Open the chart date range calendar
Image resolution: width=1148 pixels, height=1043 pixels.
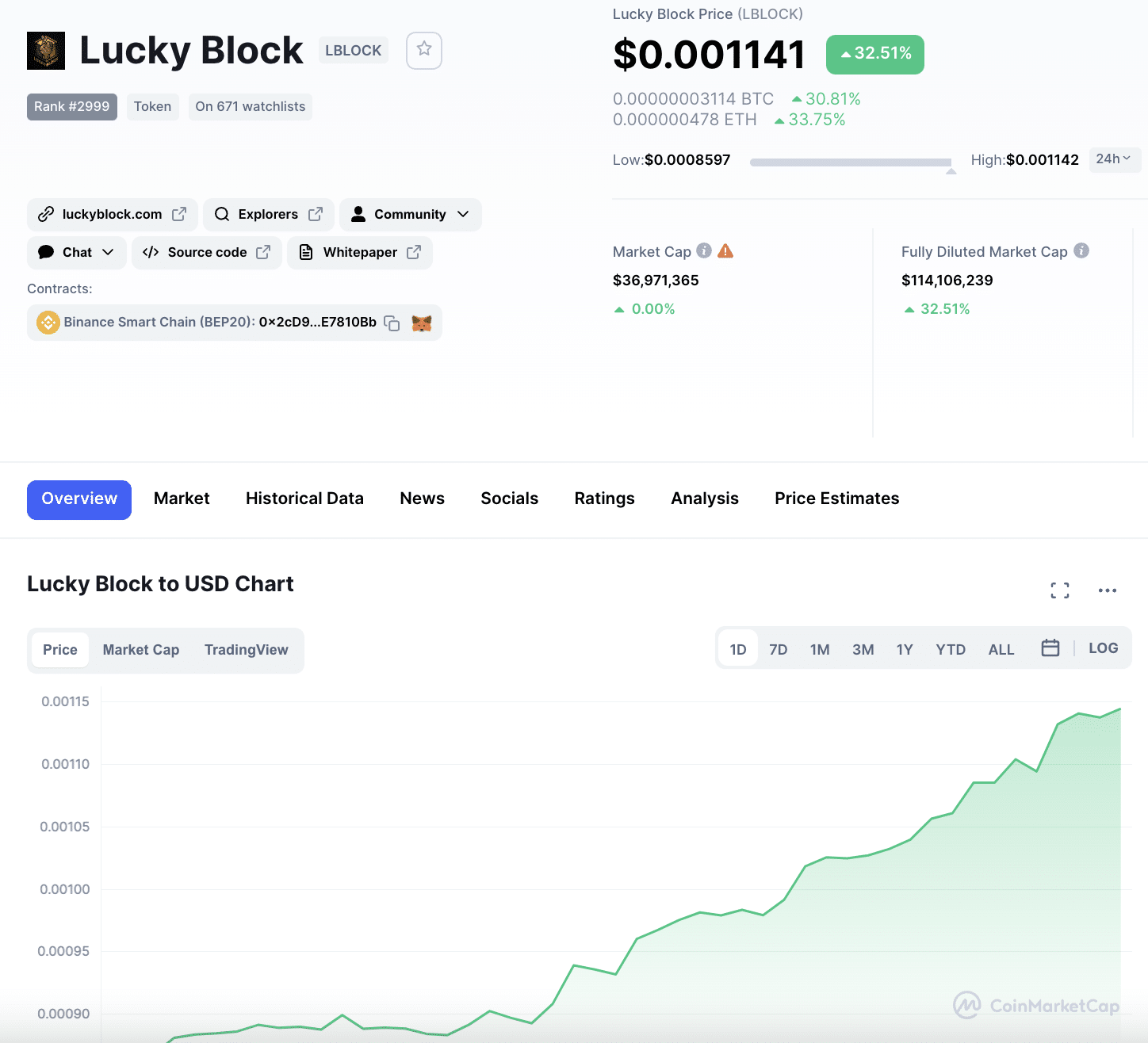(1050, 648)
